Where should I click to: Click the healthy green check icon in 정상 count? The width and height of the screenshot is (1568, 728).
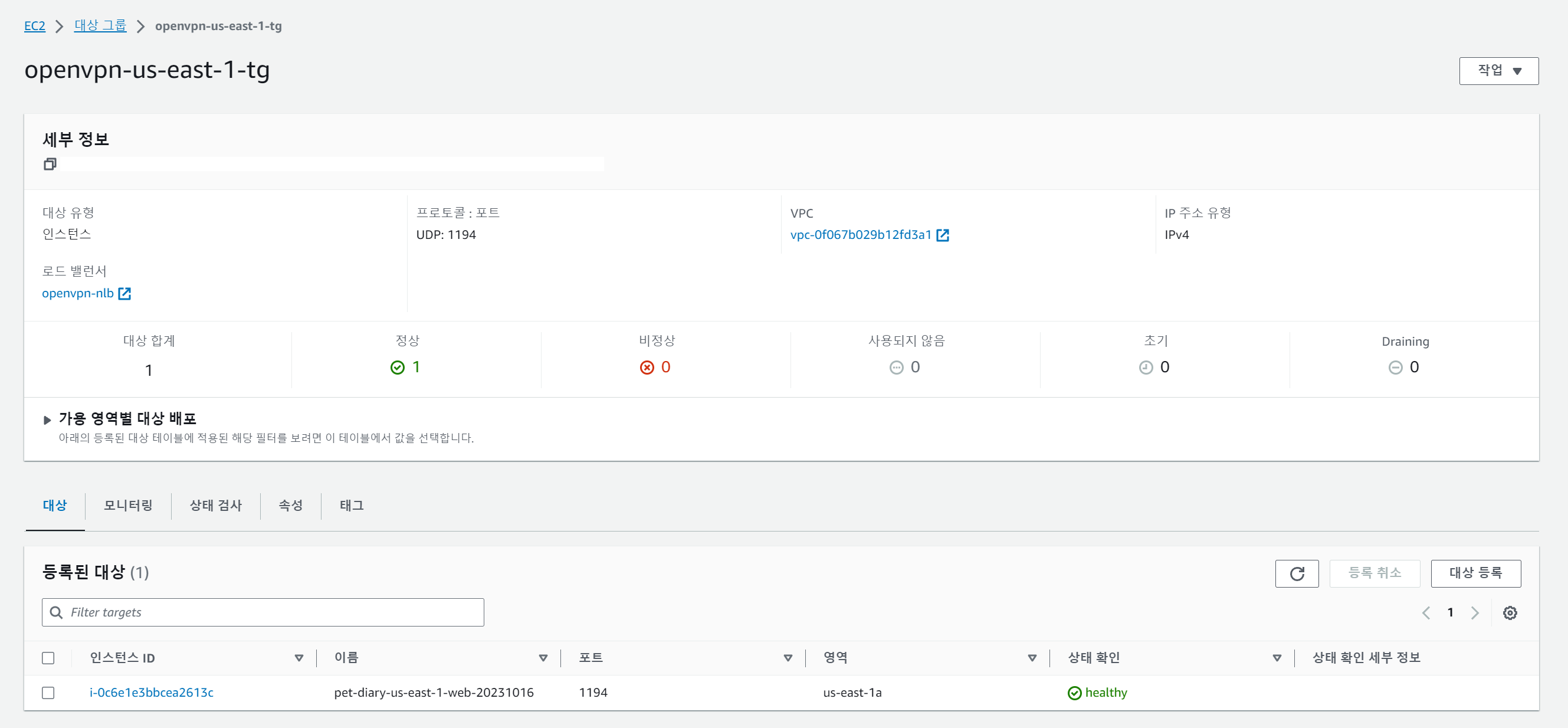pos(397,367)
